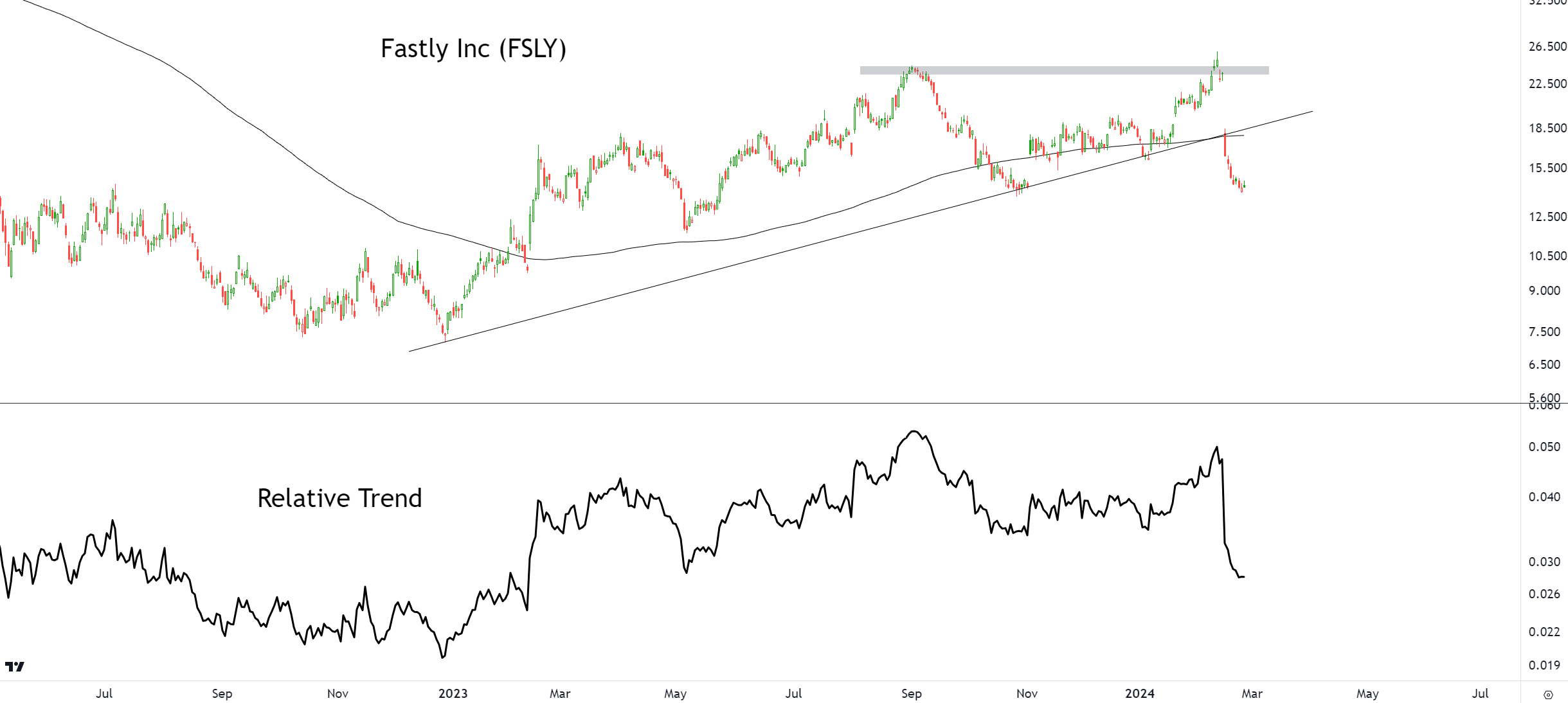The width and height of the screenshot is (1568, 703).
Task: Click the Relative Trend label
Action: (x=339, y=498)
